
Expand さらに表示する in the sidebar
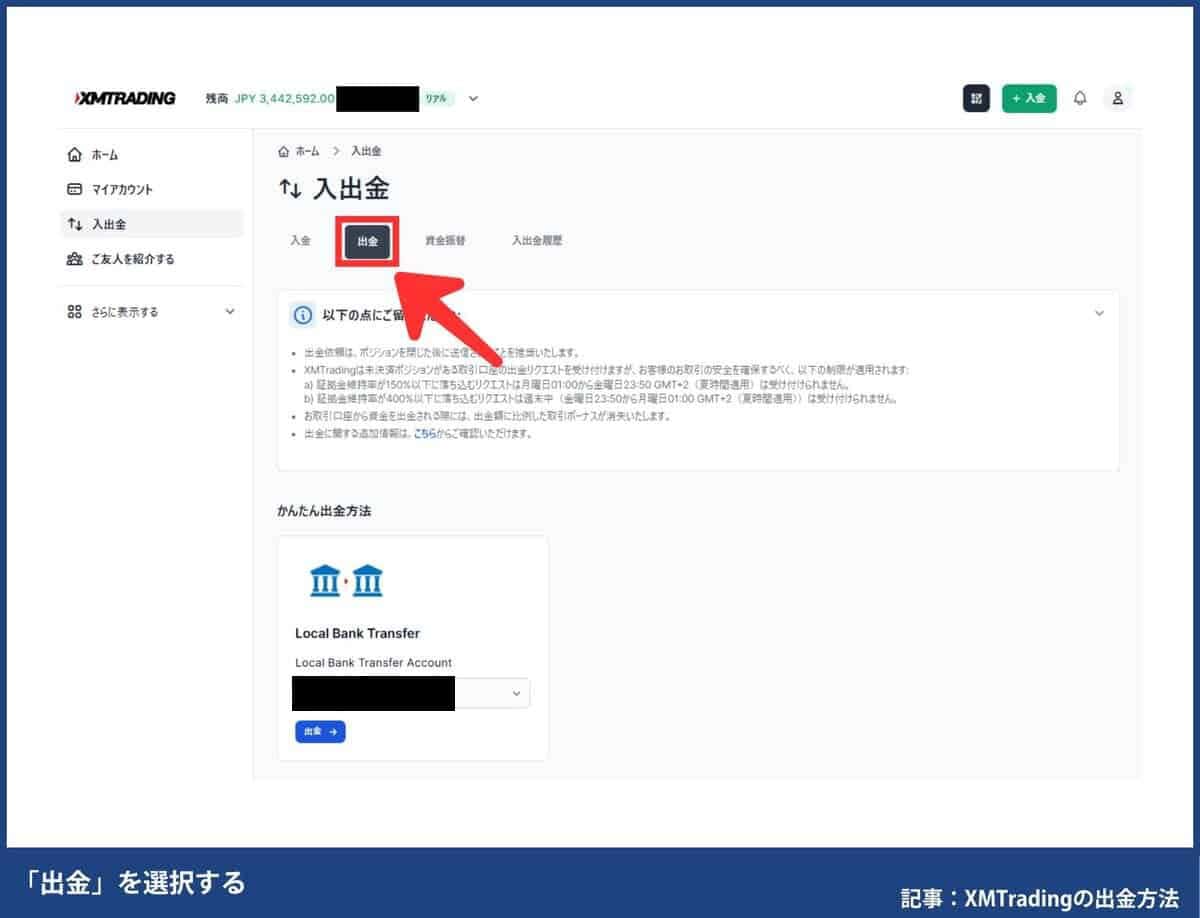[x=153, y=312]
